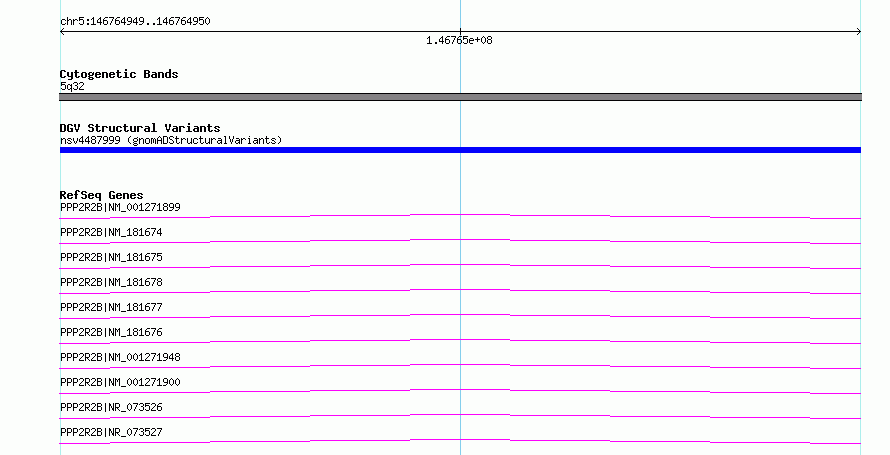Open the PPP2R2B|NM_181676 transcript
The height and width of the screenshot is (455, 890).
coord(111,332)
